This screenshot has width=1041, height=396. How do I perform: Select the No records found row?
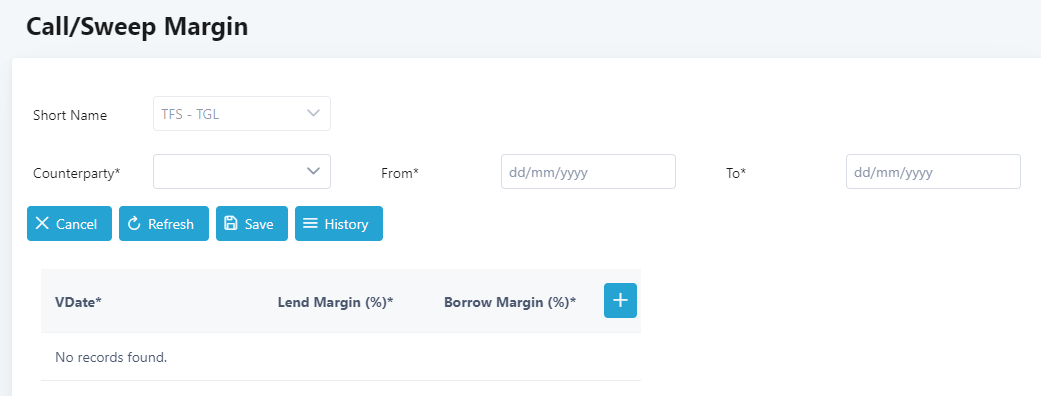click(341, 357)
